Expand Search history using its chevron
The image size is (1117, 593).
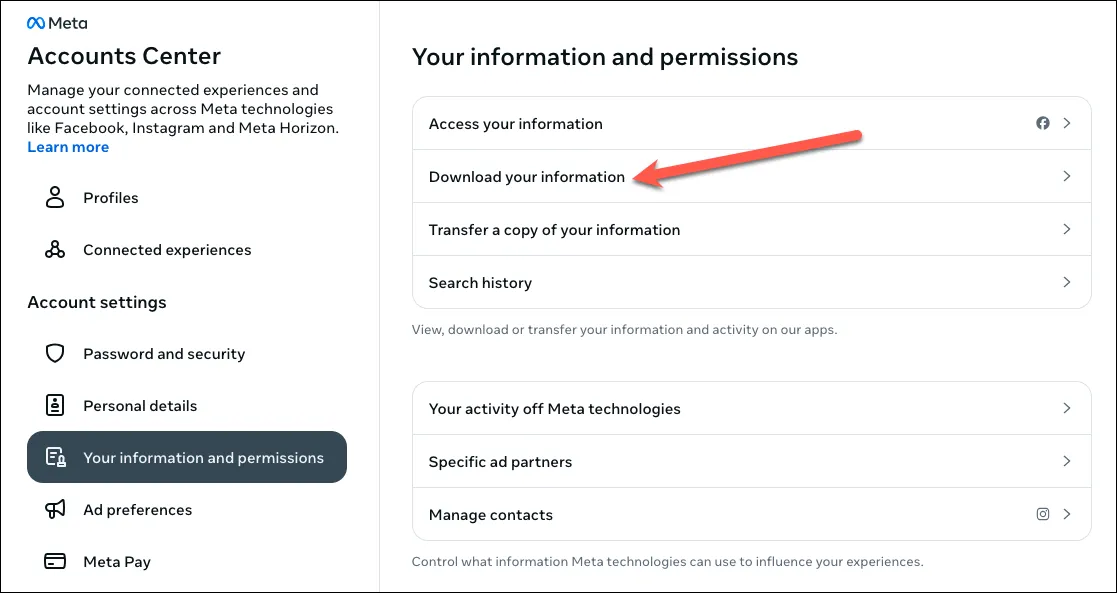[x=1067, y=283]
